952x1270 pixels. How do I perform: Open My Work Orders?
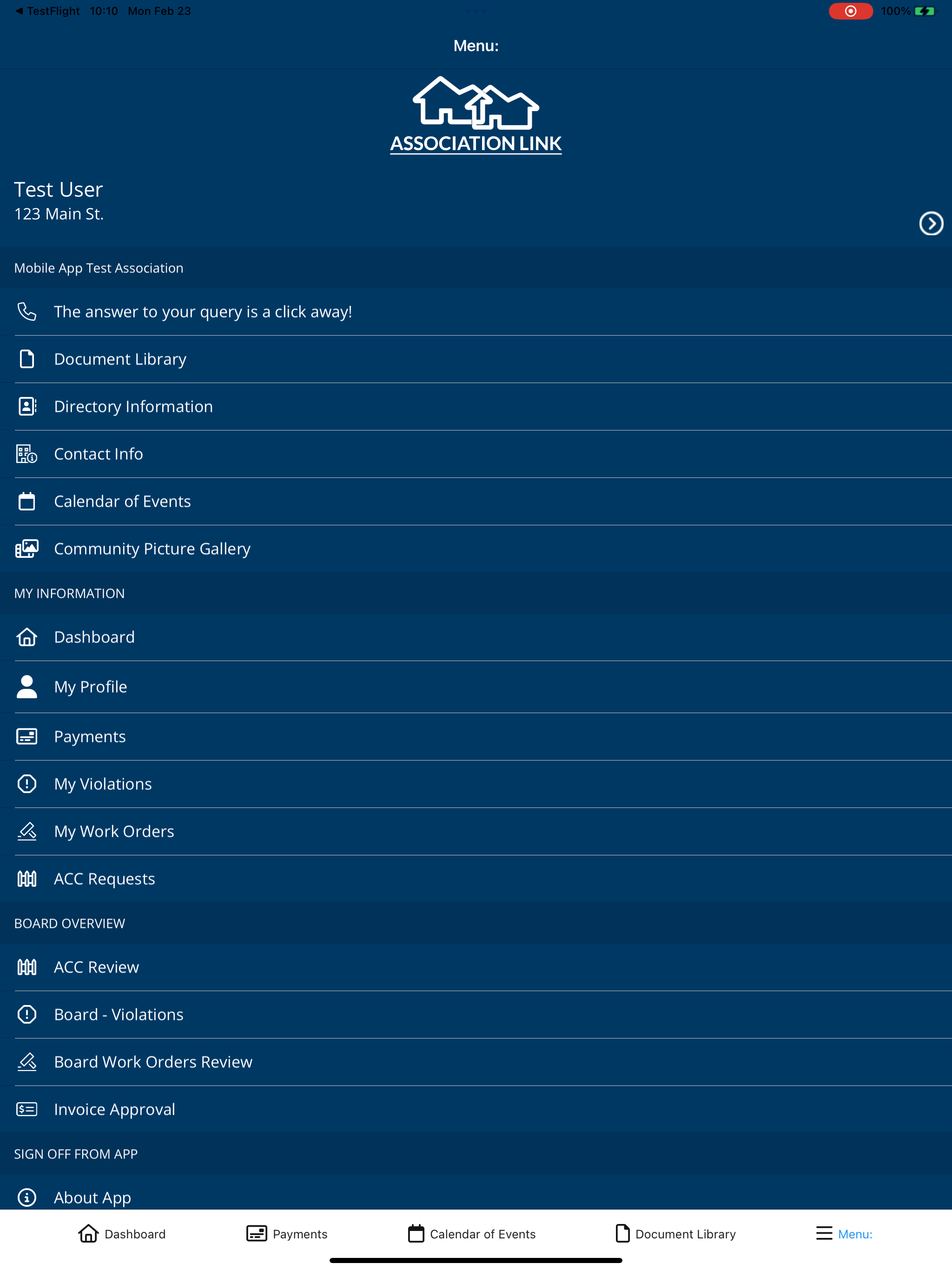click(476, 831)
